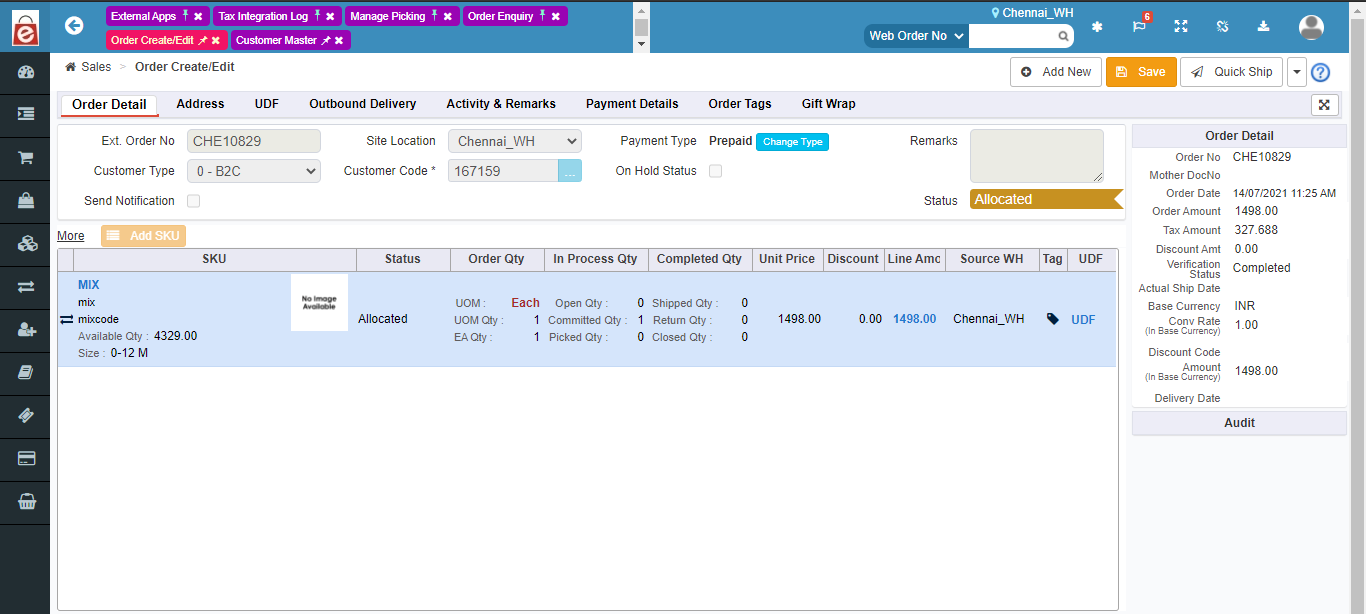Select the tags icon in left sidebar
This screenshot has height=614, width=1366.
point(24,416)
